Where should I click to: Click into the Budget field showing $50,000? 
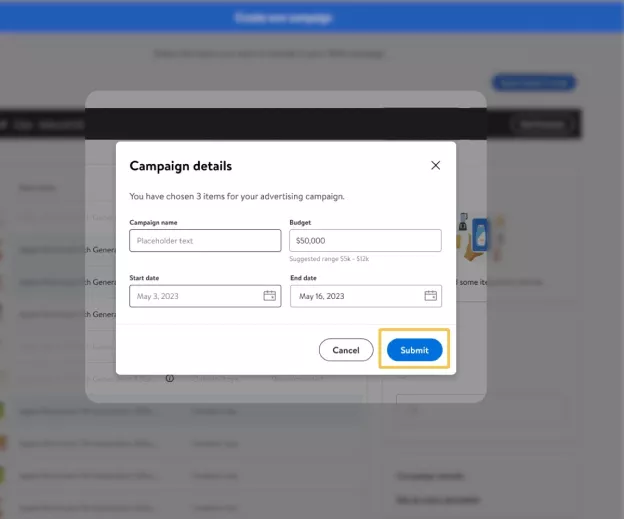[x=365, y=240]
